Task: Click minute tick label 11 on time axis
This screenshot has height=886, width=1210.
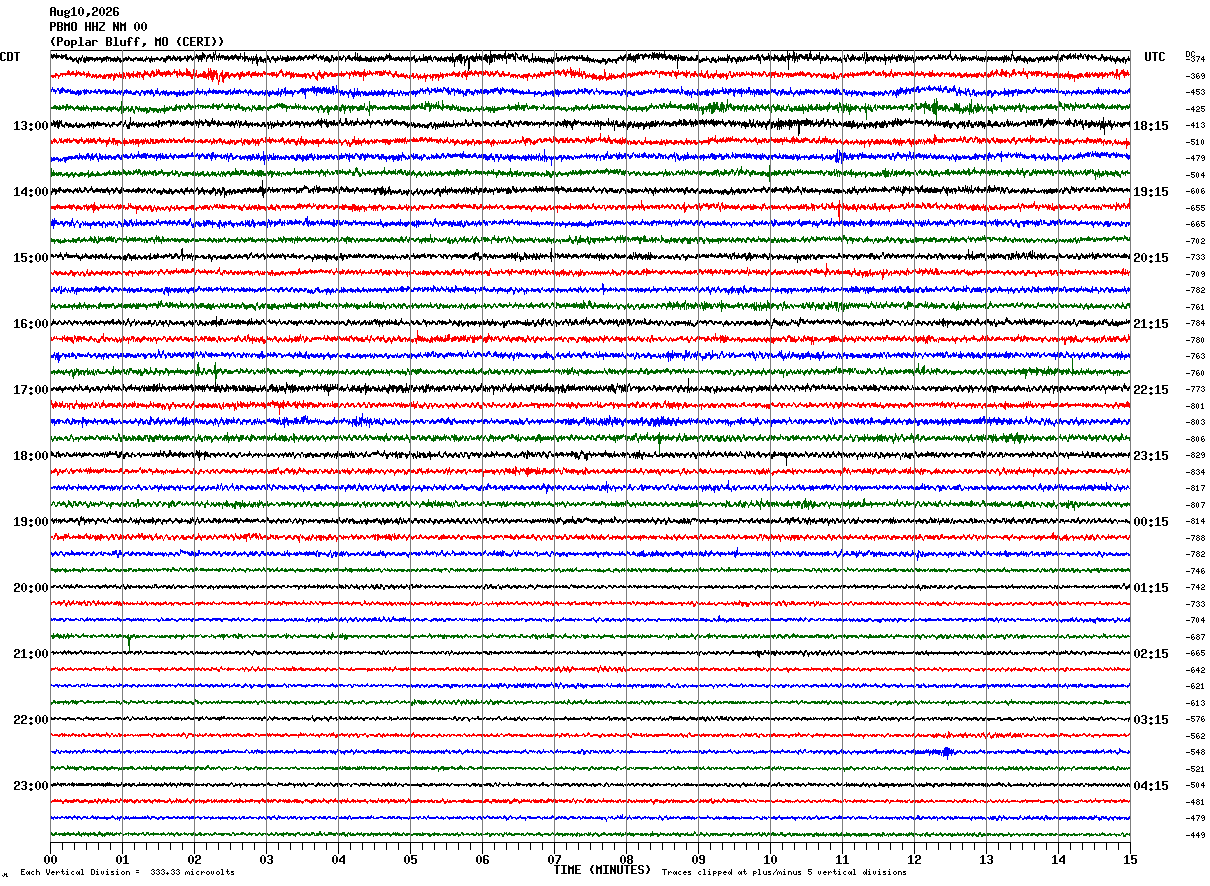Action: pos(842,859)
